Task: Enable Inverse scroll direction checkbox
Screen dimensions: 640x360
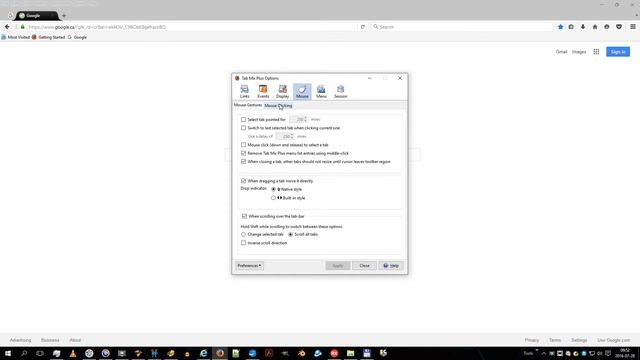Action: coord(244,243)
